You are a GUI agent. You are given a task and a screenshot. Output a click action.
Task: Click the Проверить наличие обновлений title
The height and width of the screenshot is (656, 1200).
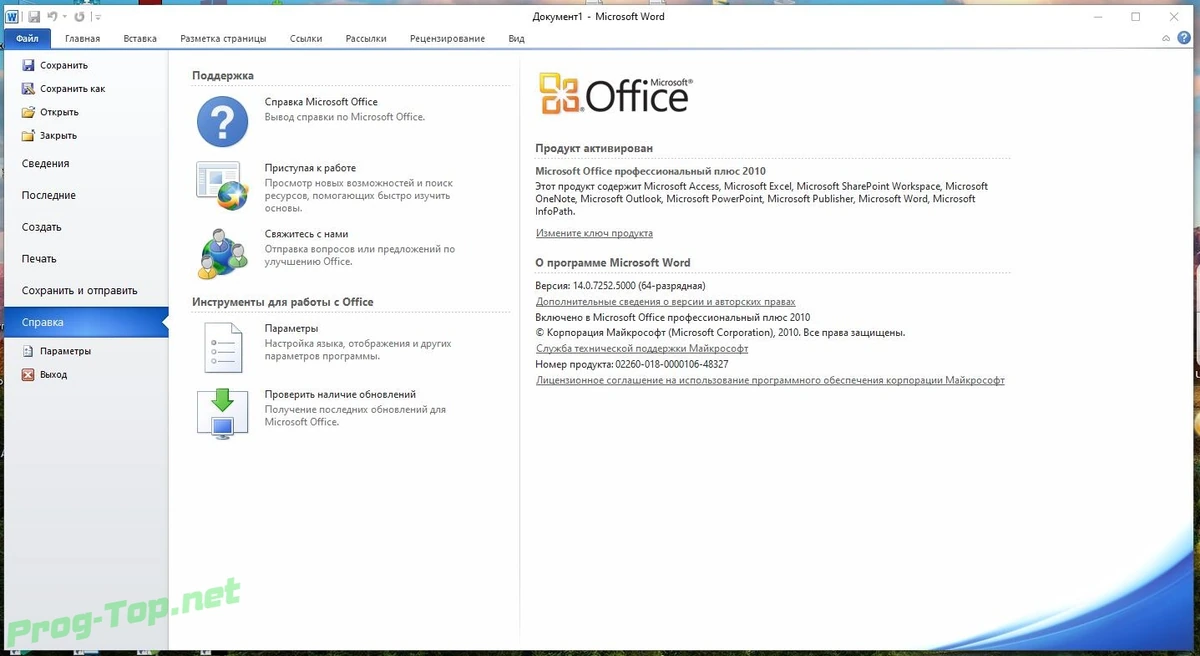[340, 394]
